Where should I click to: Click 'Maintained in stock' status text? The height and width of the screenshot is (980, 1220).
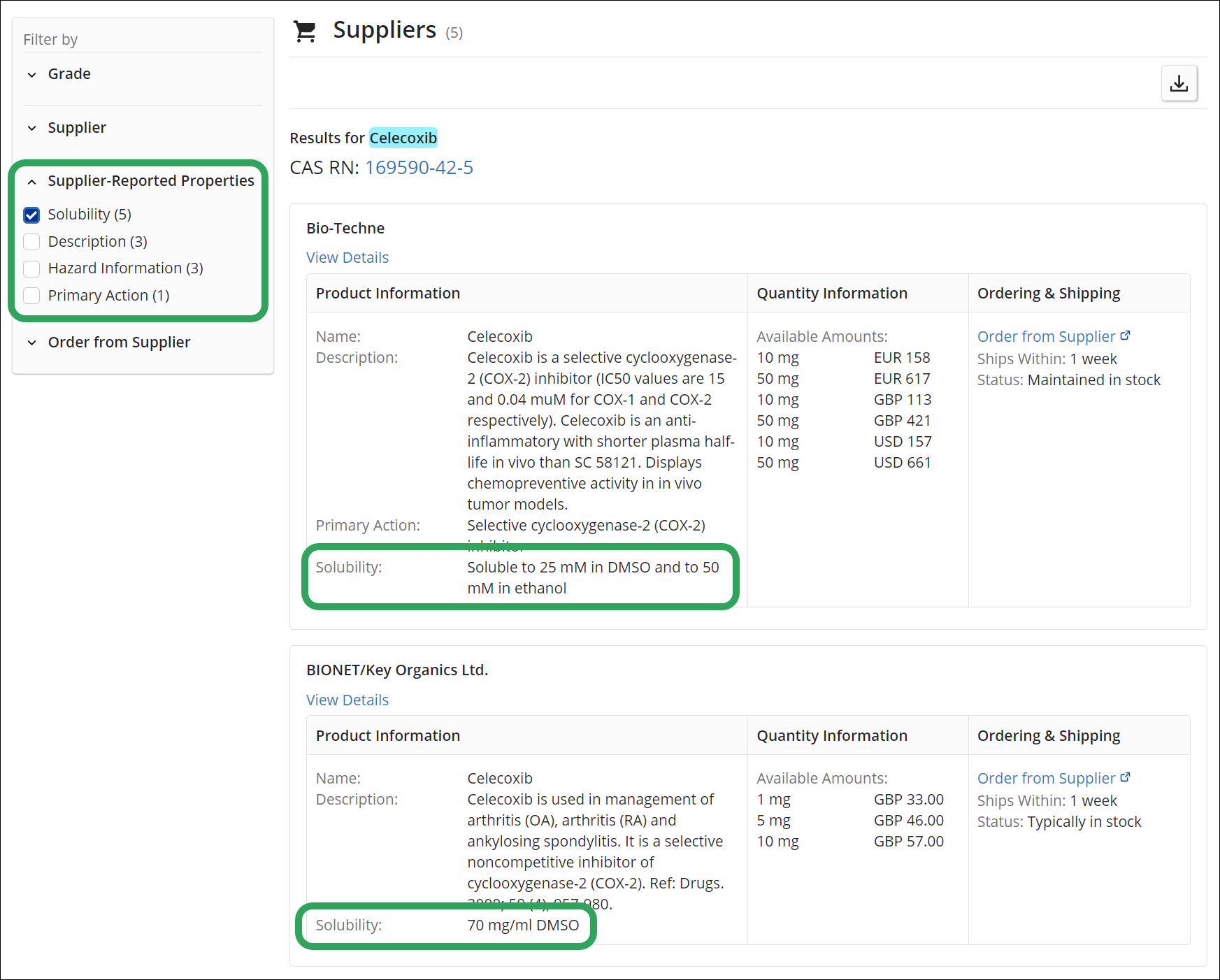(x=1094, y=380)
